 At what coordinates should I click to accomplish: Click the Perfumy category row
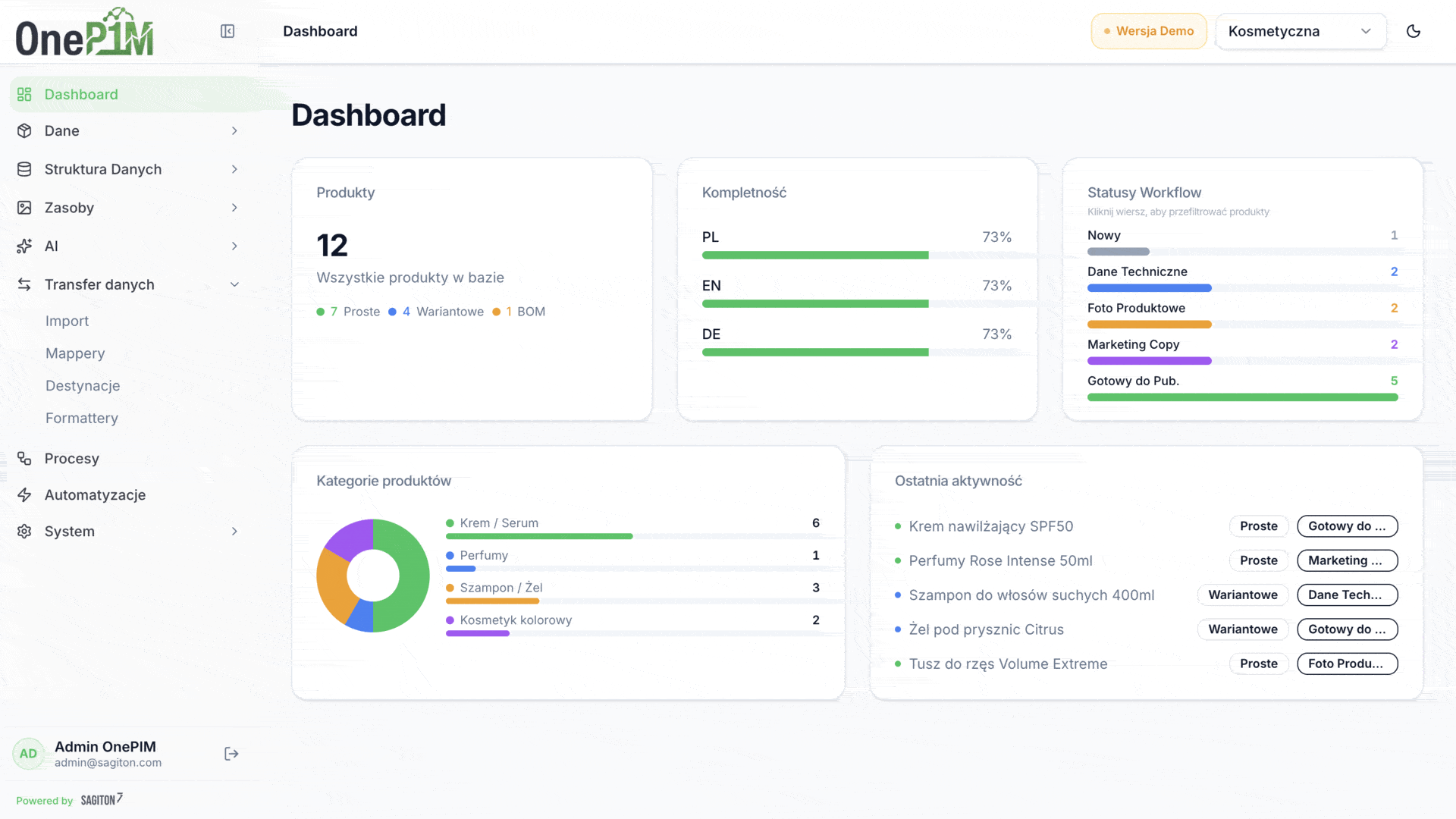pos(633,562)
